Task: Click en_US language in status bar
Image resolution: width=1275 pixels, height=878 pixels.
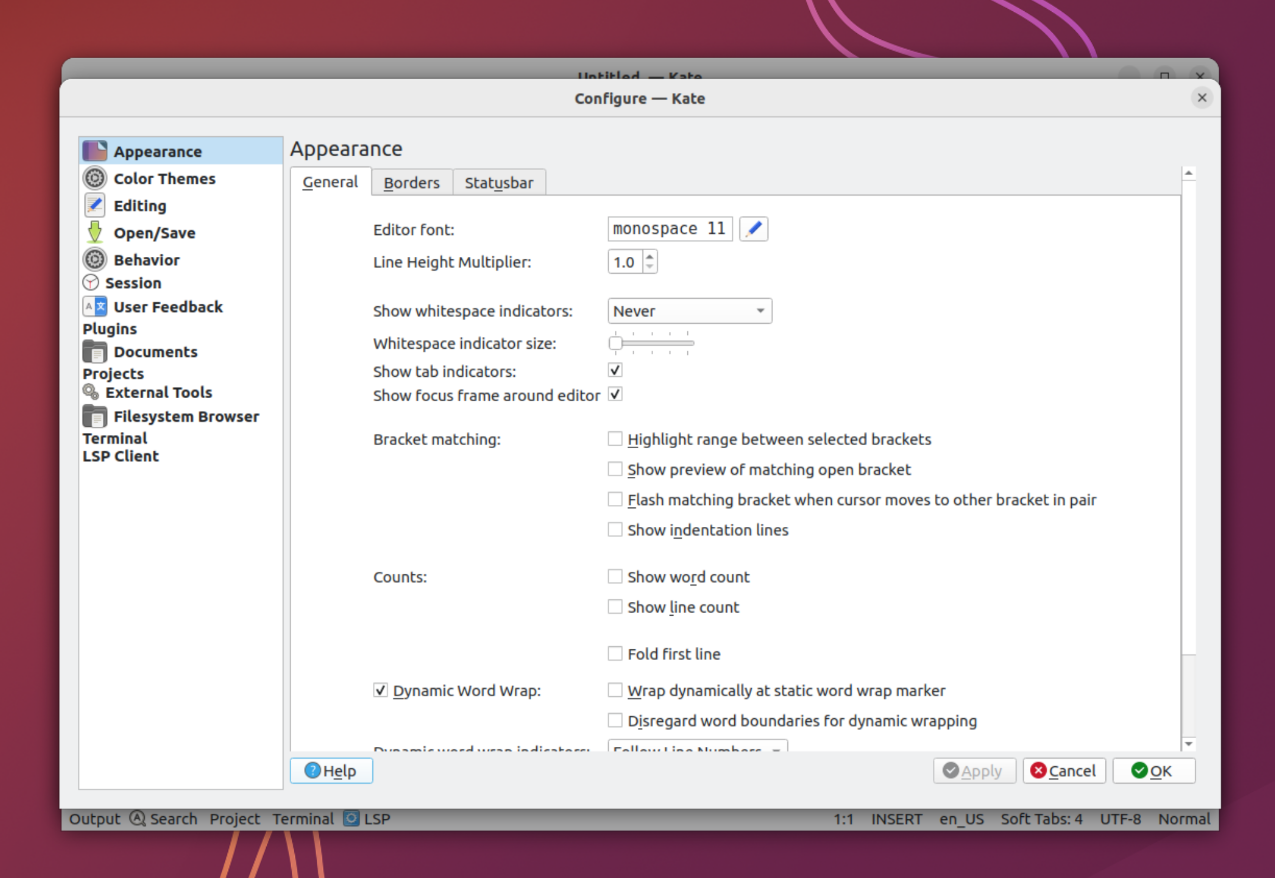Action: pos(962,819)
